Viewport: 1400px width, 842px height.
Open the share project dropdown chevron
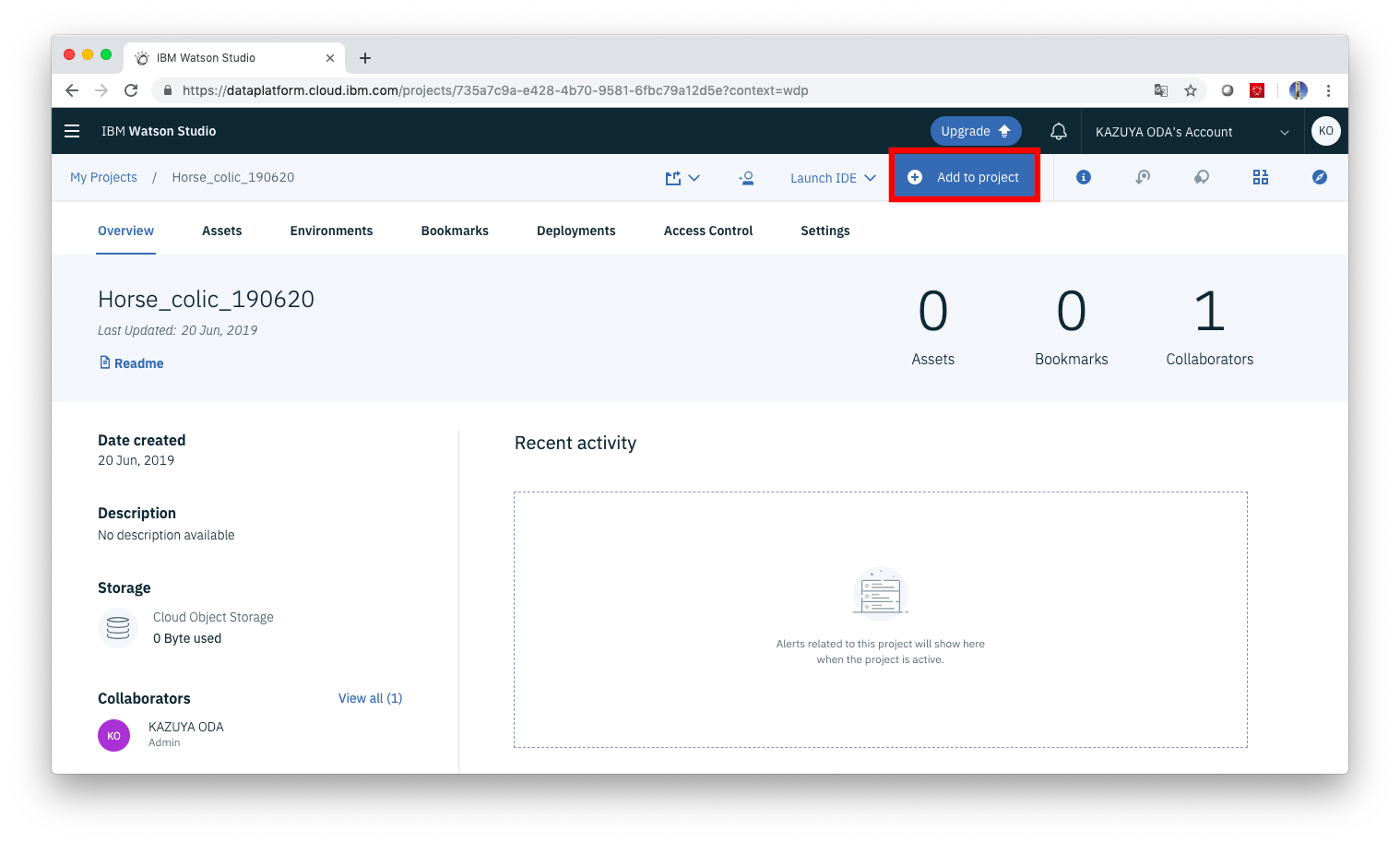(695, 177)
